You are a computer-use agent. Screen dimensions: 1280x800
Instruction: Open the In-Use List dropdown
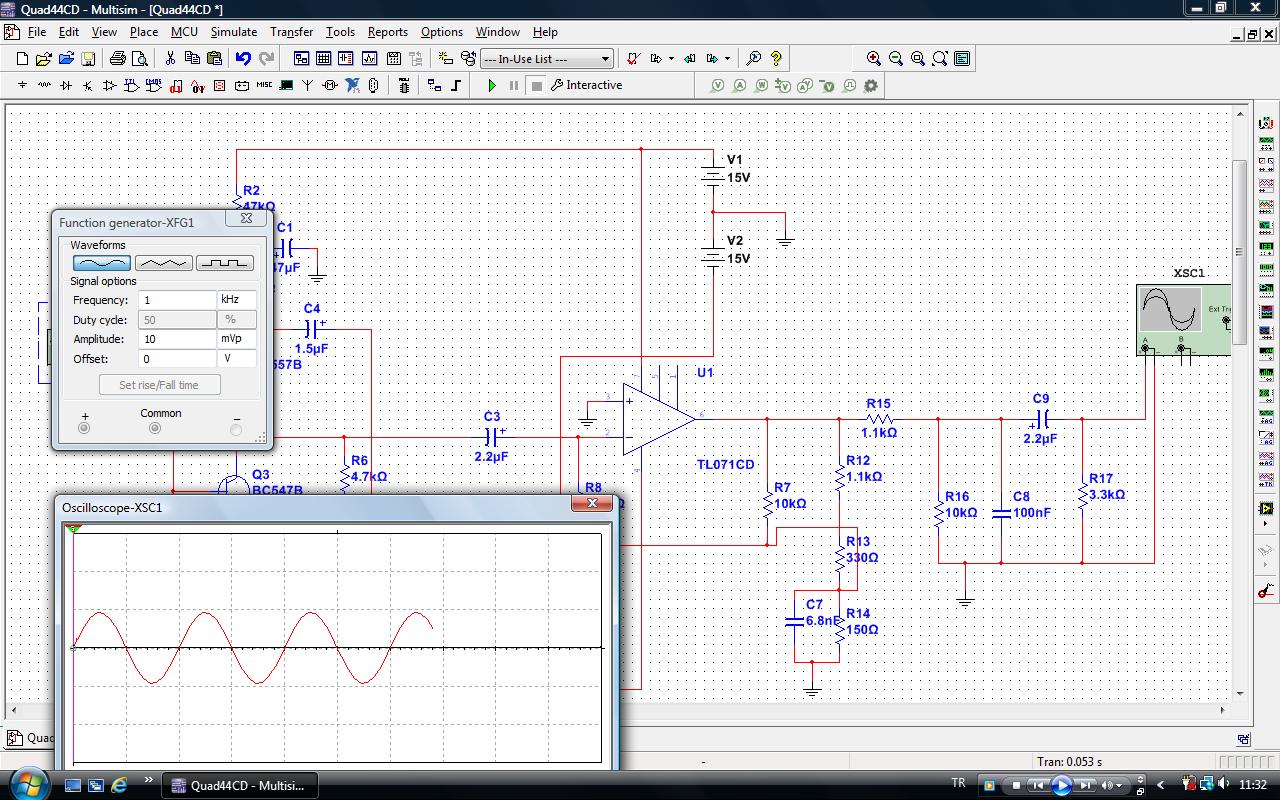click(547, 59)
